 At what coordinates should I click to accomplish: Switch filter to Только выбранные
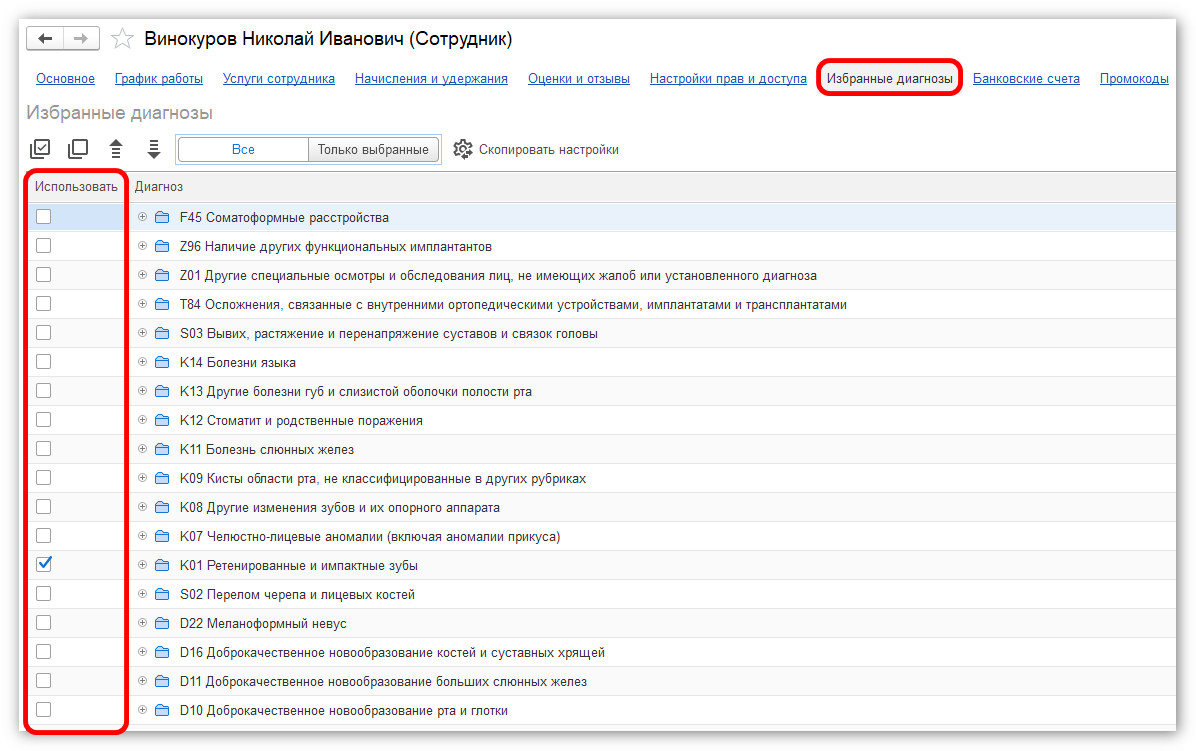[373, 149]
